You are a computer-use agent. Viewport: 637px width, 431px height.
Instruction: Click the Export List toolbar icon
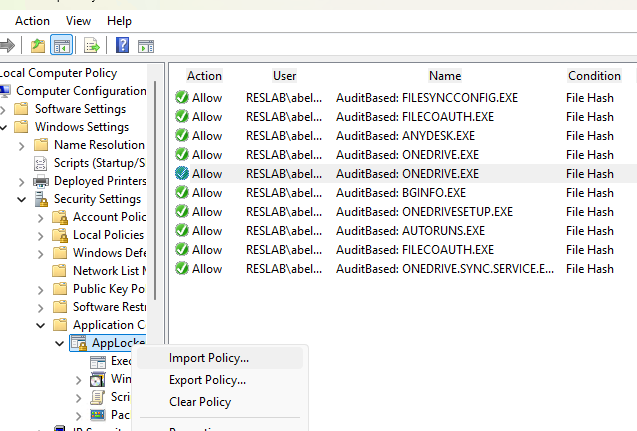(92, 45)
